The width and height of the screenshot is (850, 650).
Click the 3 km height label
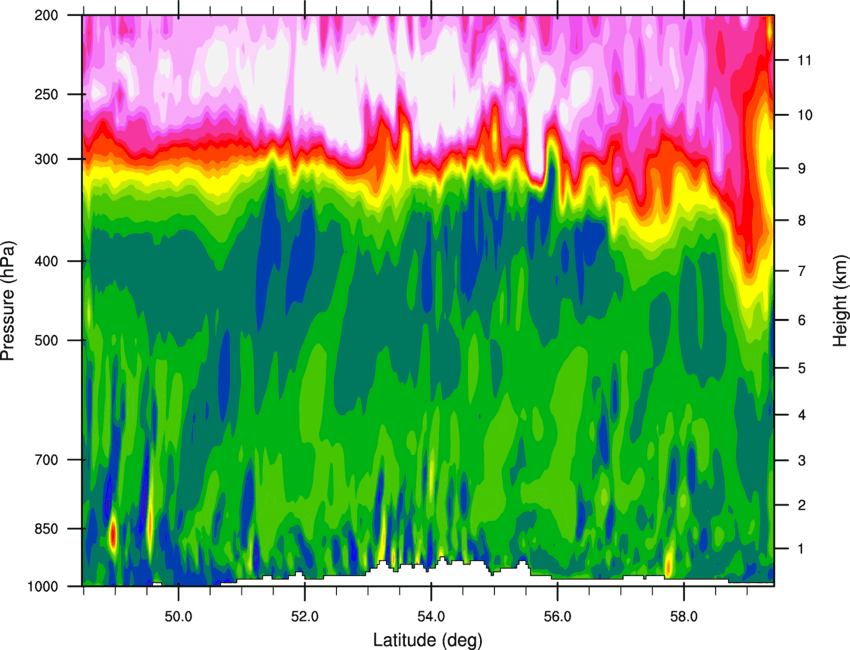[x=801, y=461]
